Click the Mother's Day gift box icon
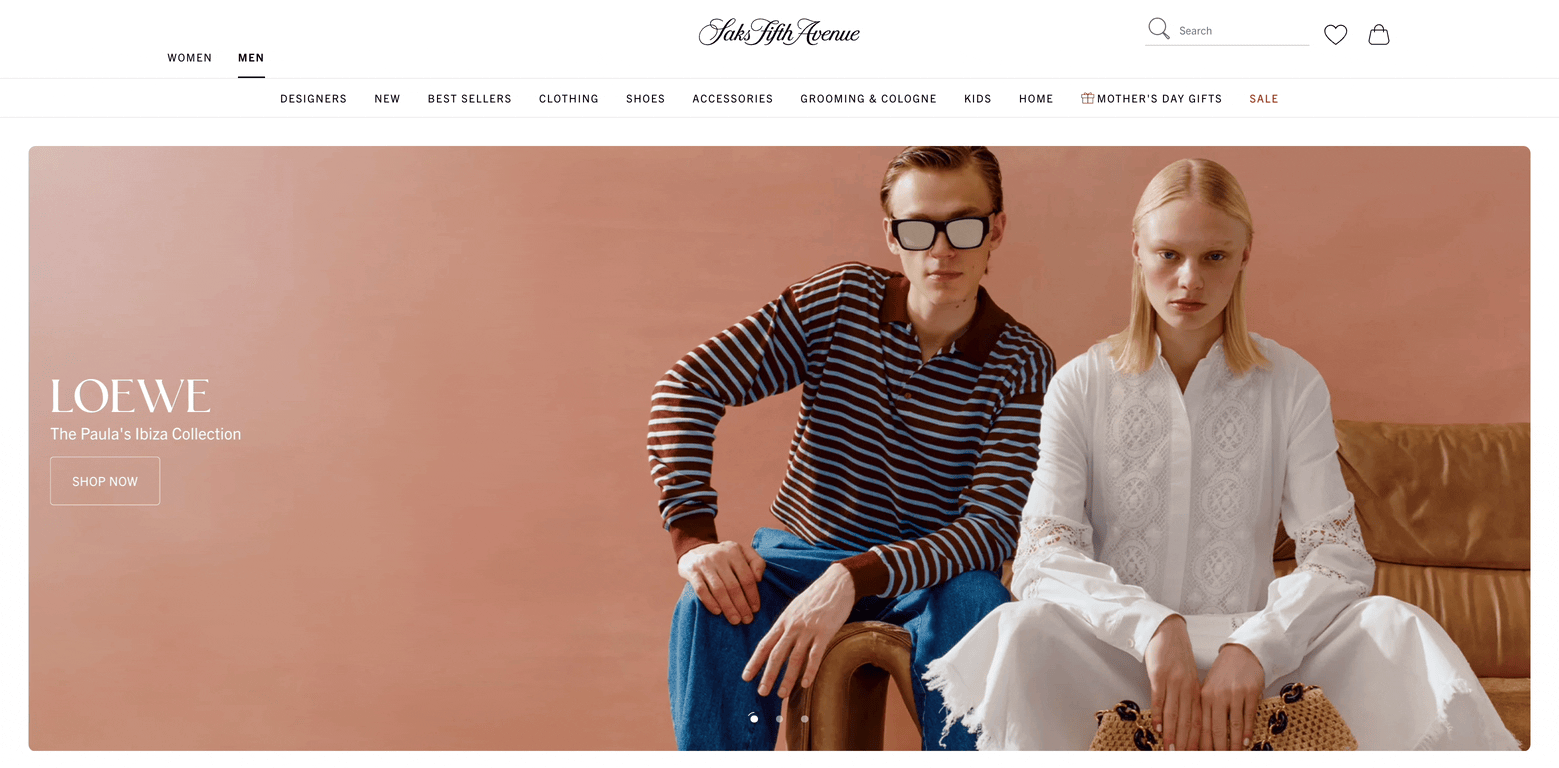 tap(1087, 98)
